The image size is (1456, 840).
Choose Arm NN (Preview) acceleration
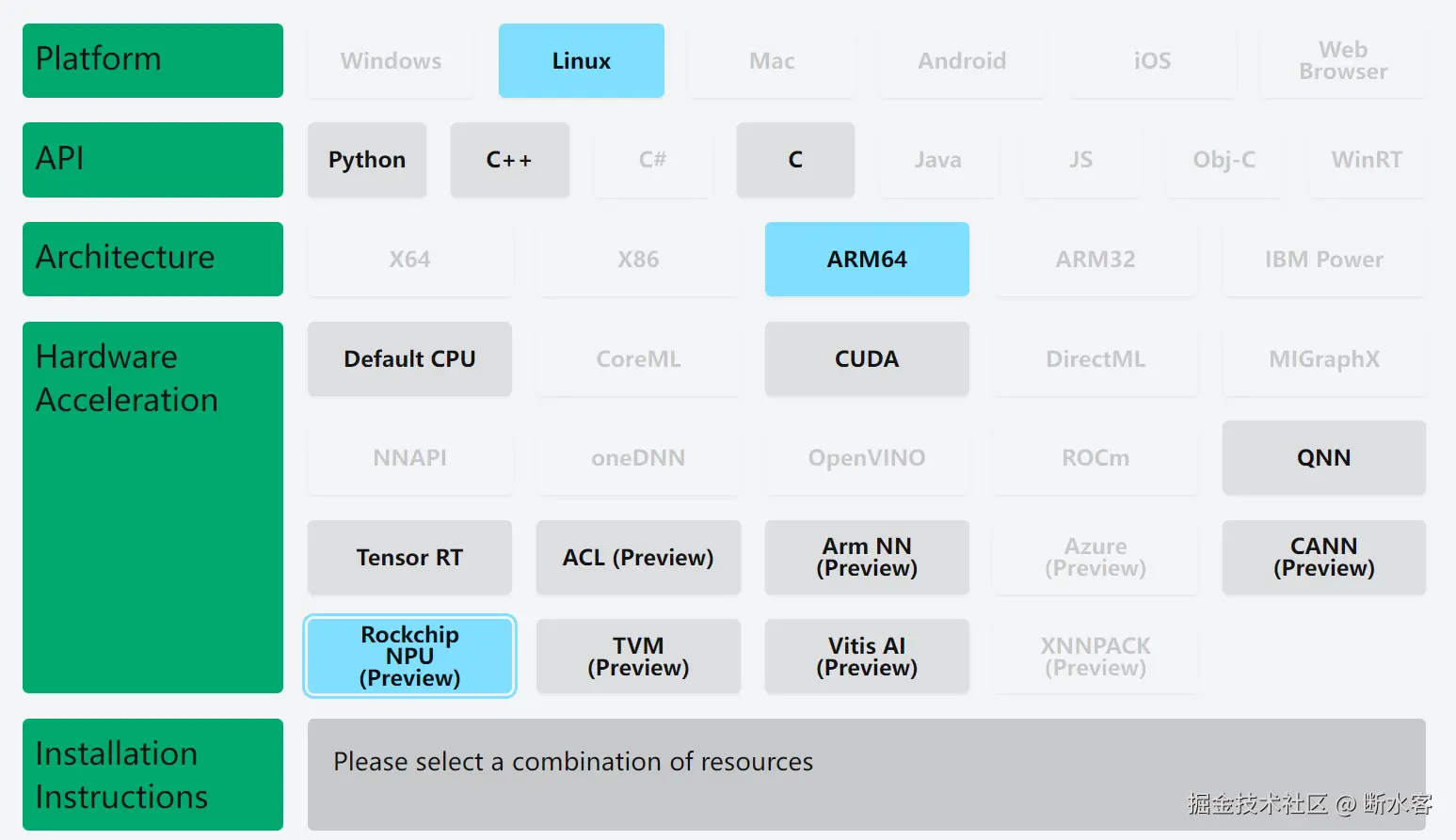pyautogui.click(x=866, y=558)
